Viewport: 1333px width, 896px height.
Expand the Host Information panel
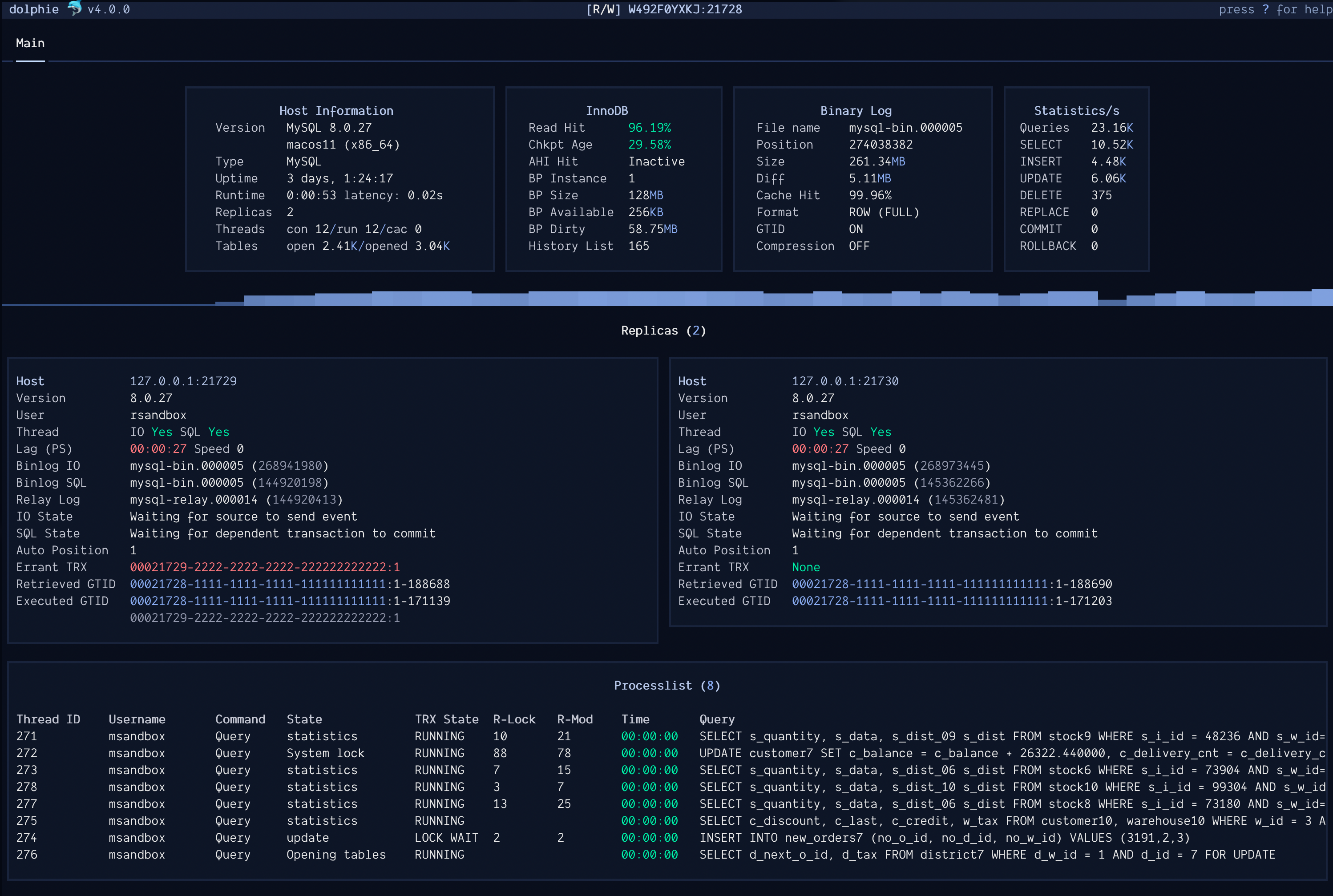coord(336,110)
